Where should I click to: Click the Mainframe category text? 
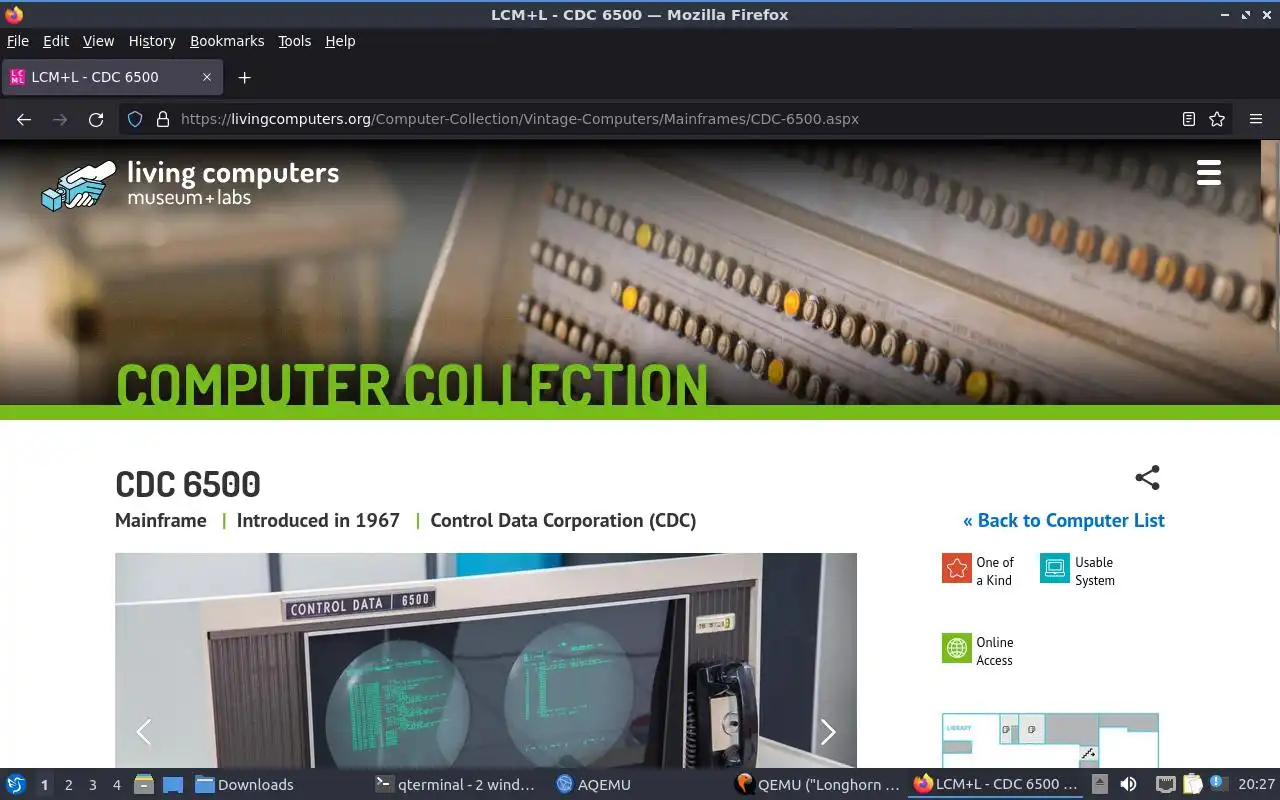pos(161,520)
